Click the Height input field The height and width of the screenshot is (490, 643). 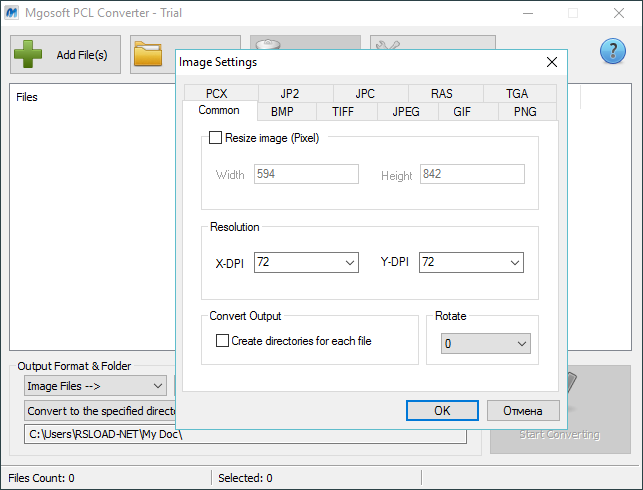(472, 174)
